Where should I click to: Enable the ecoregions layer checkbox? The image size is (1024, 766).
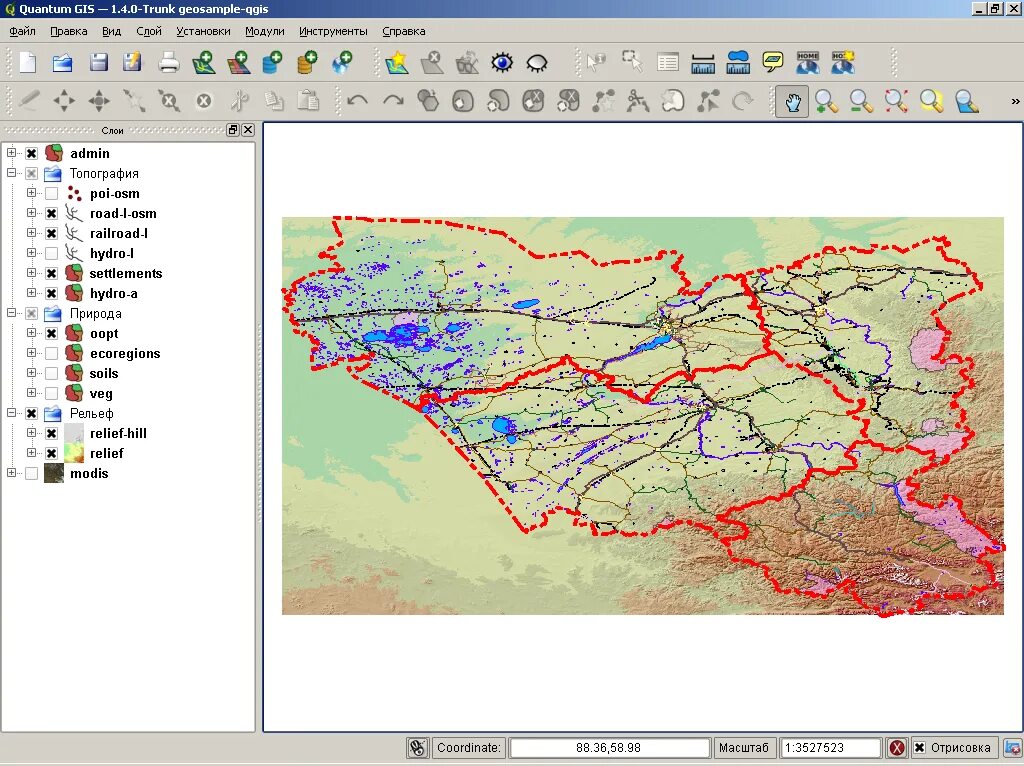[x=52, y=353]
